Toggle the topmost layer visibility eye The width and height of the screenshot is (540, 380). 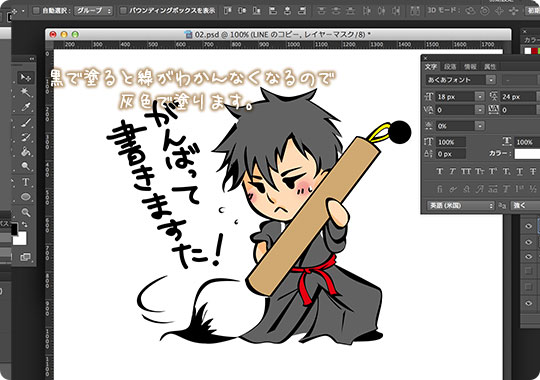529,226
